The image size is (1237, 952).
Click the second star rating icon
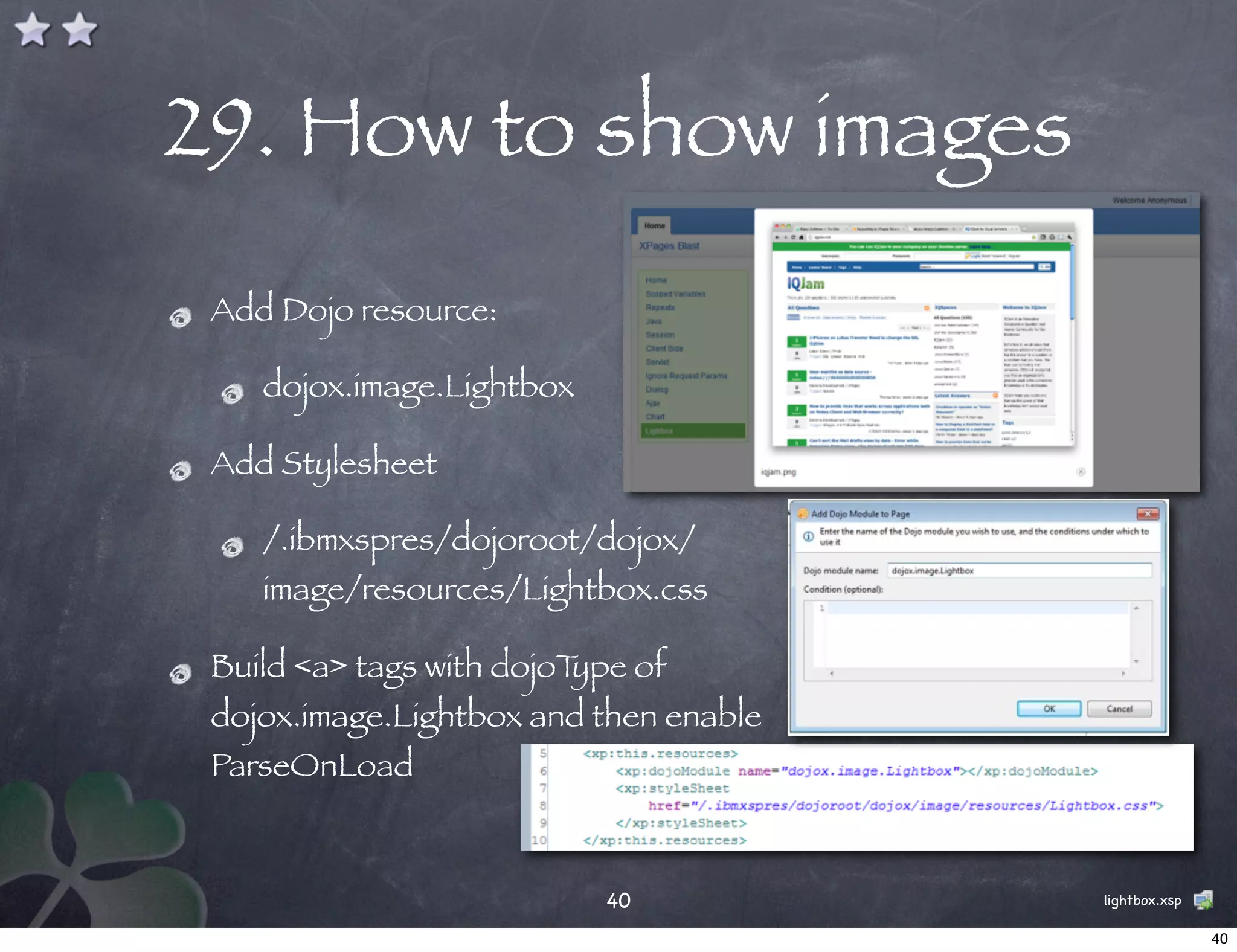[x=80, y=30]
